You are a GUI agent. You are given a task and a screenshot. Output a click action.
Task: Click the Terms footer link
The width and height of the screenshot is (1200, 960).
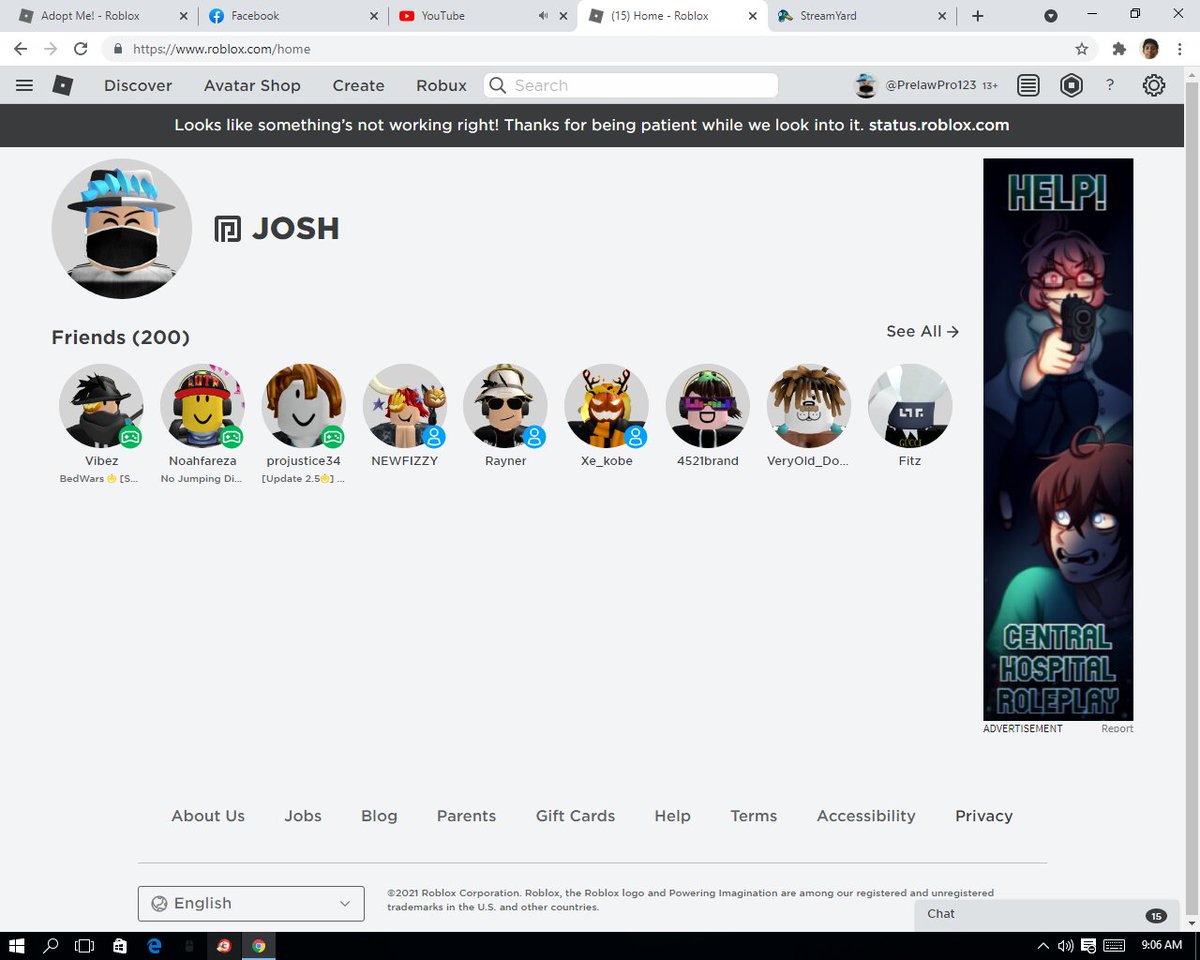coord(754,816)
